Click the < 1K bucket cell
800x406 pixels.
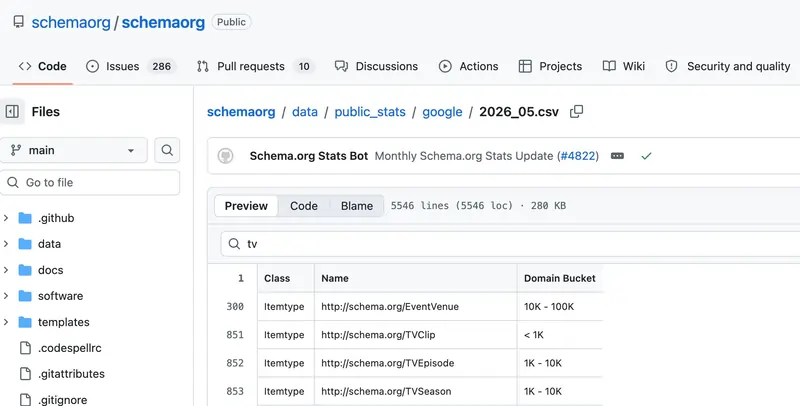pos(560,335)
